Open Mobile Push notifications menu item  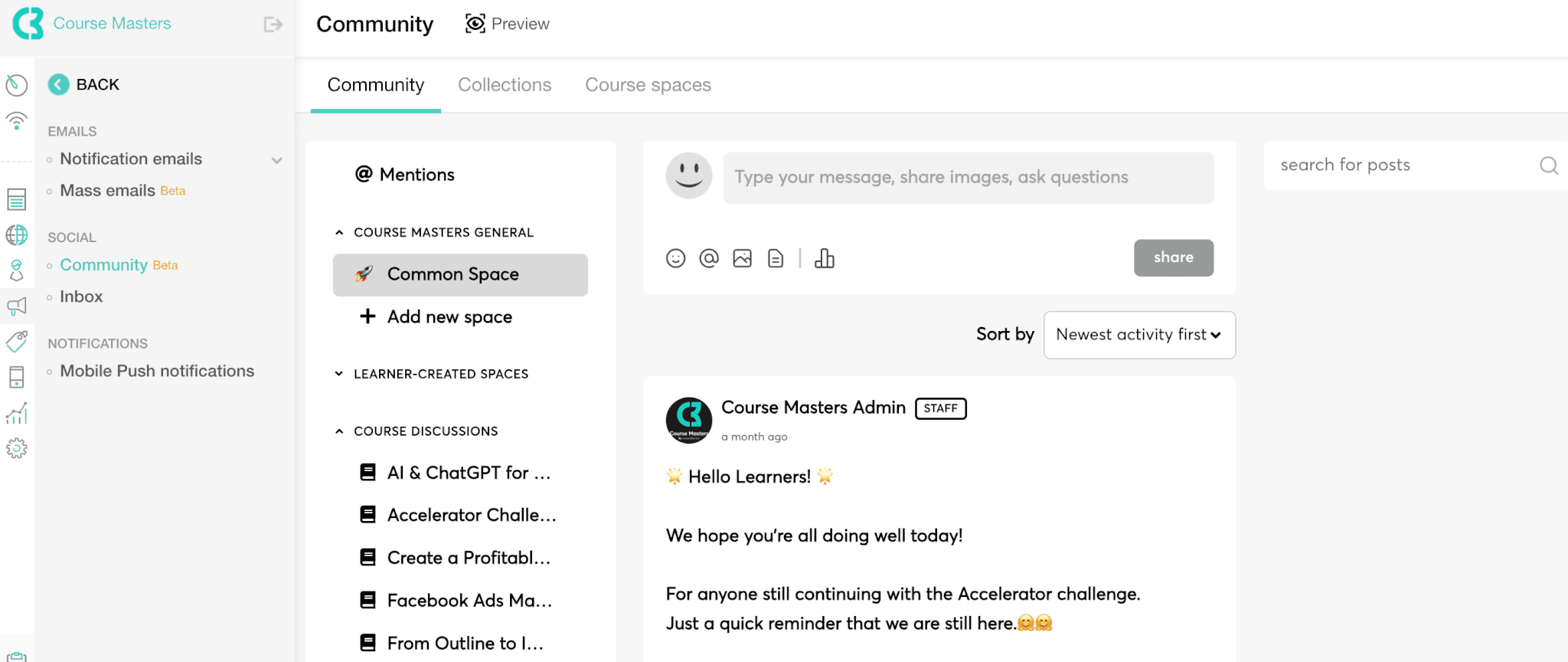point(157,371)
